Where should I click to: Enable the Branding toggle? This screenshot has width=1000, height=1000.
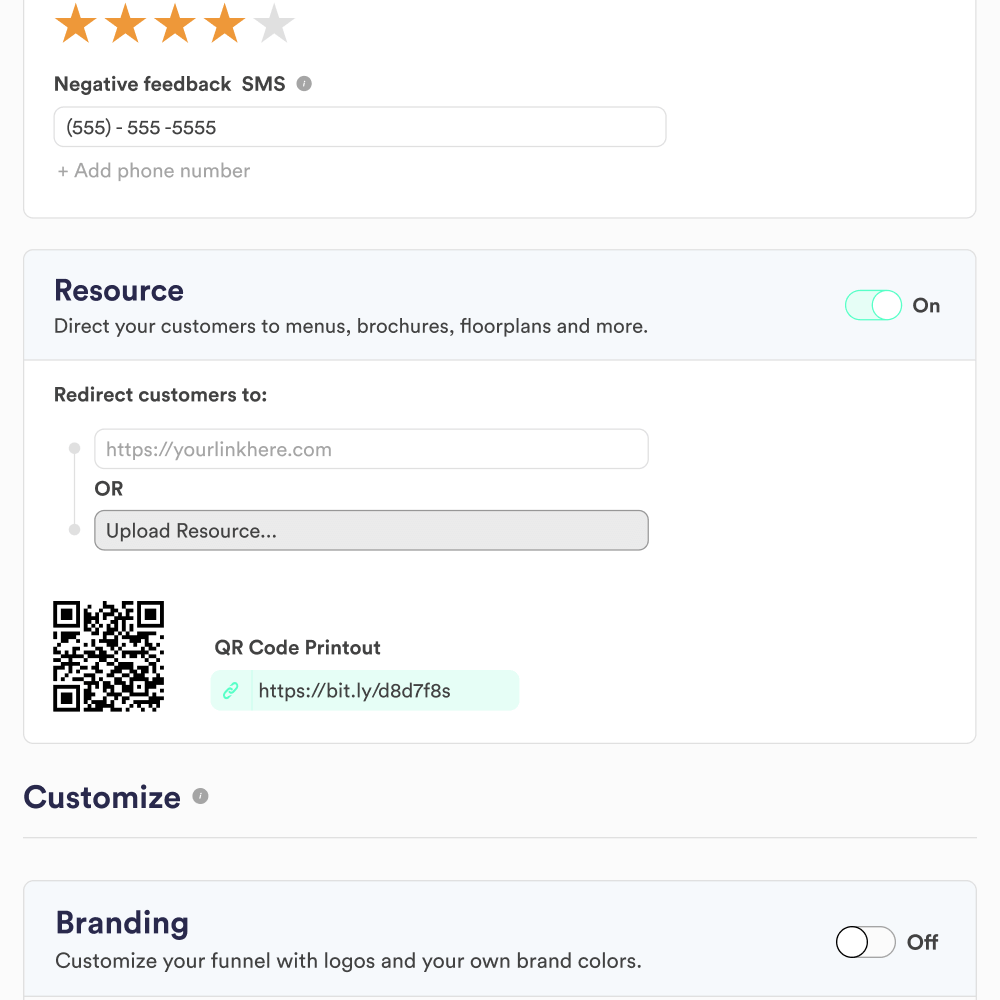coord(865,941)
